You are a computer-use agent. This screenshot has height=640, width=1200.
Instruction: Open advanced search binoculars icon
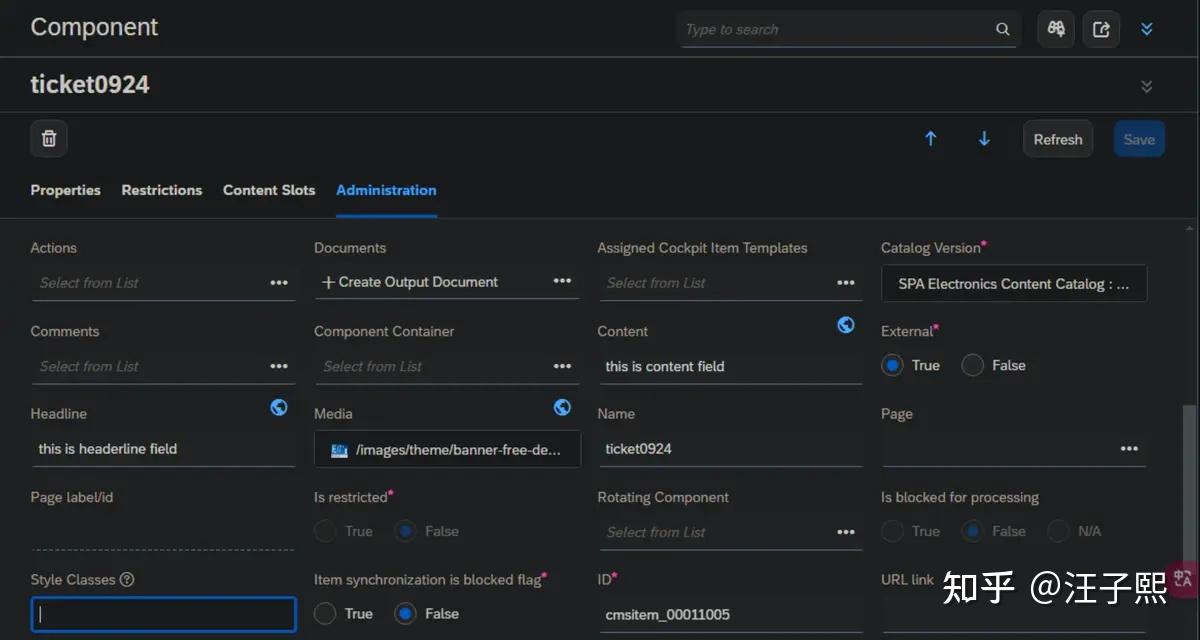pos(1056,29)
